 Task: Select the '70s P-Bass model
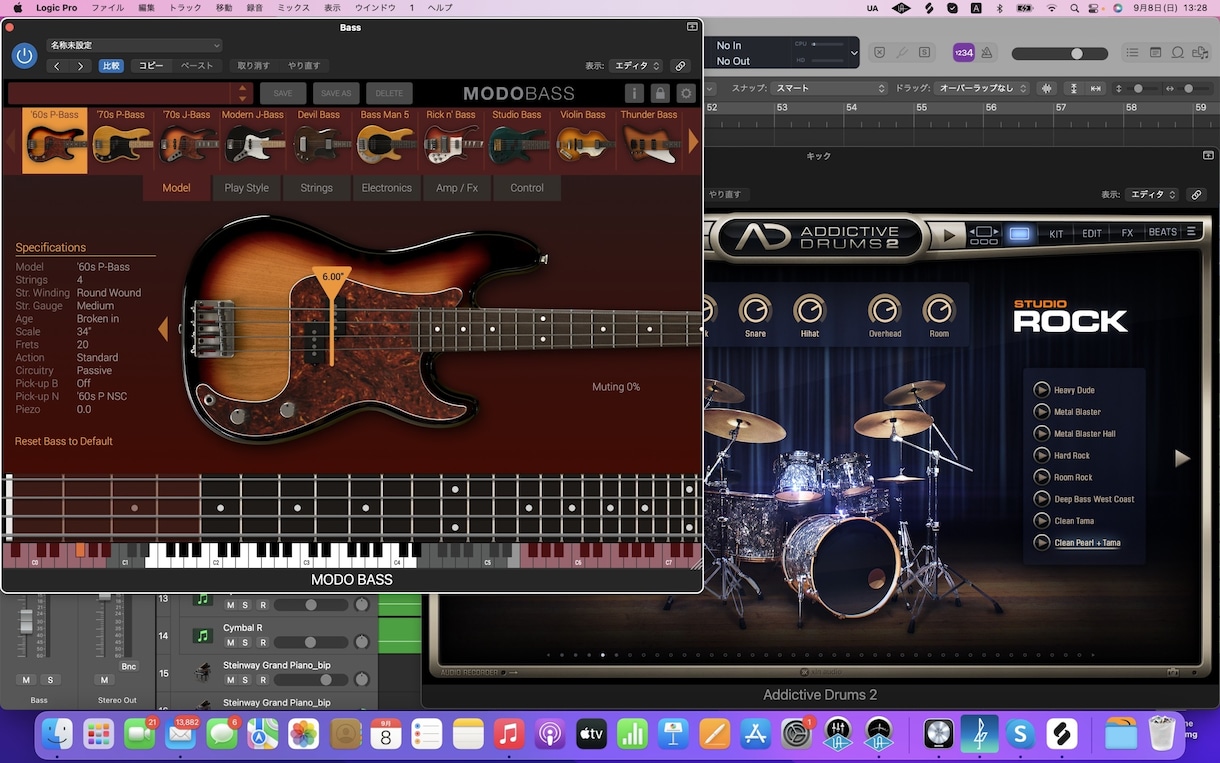click(120, 141)
